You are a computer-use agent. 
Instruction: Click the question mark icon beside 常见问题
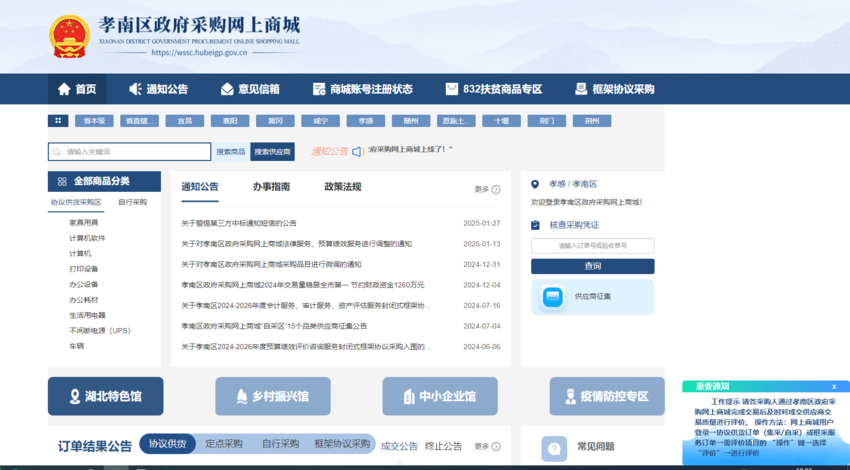pos(554,447)
